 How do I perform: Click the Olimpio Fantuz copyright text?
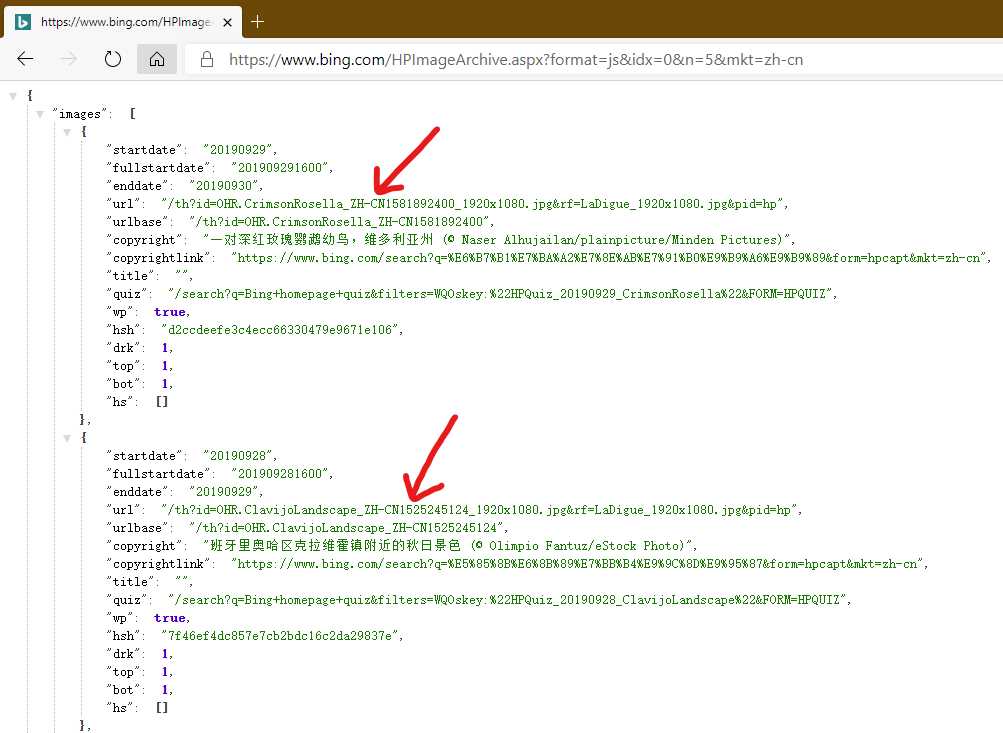[x=450, y=546]
